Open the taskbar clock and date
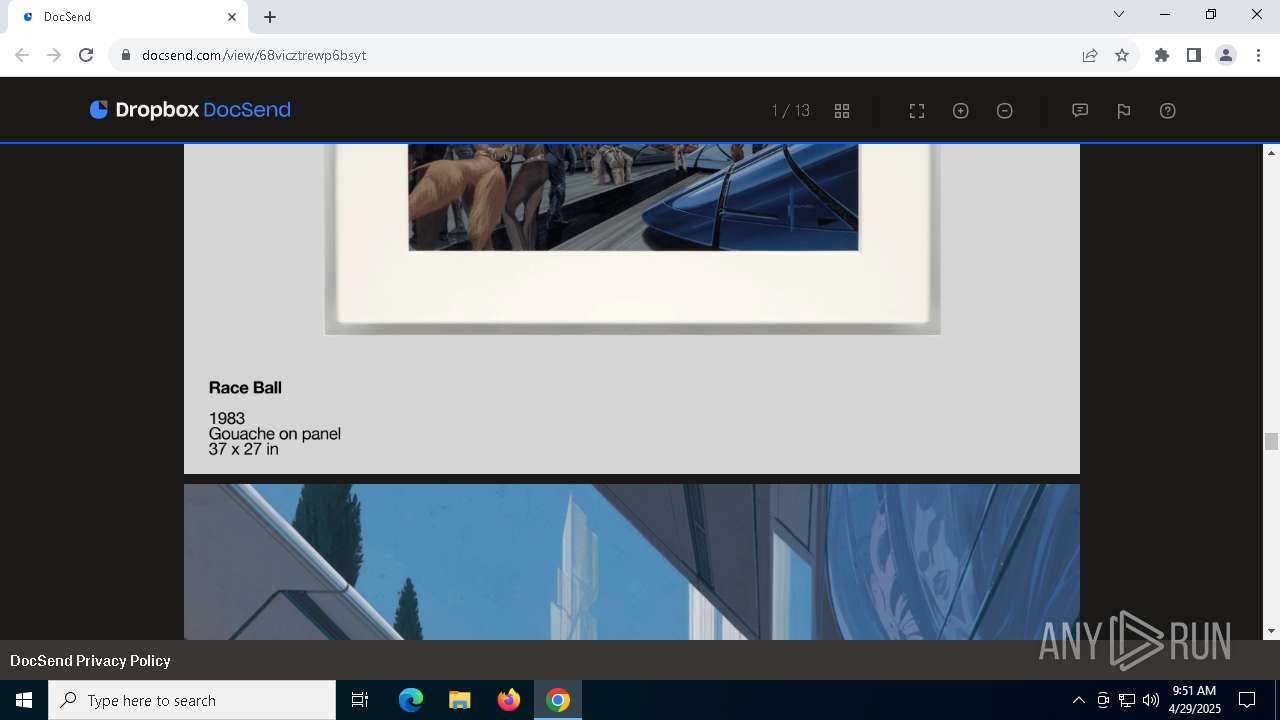Screen dimensions: 1280x720 (1195, 700)
